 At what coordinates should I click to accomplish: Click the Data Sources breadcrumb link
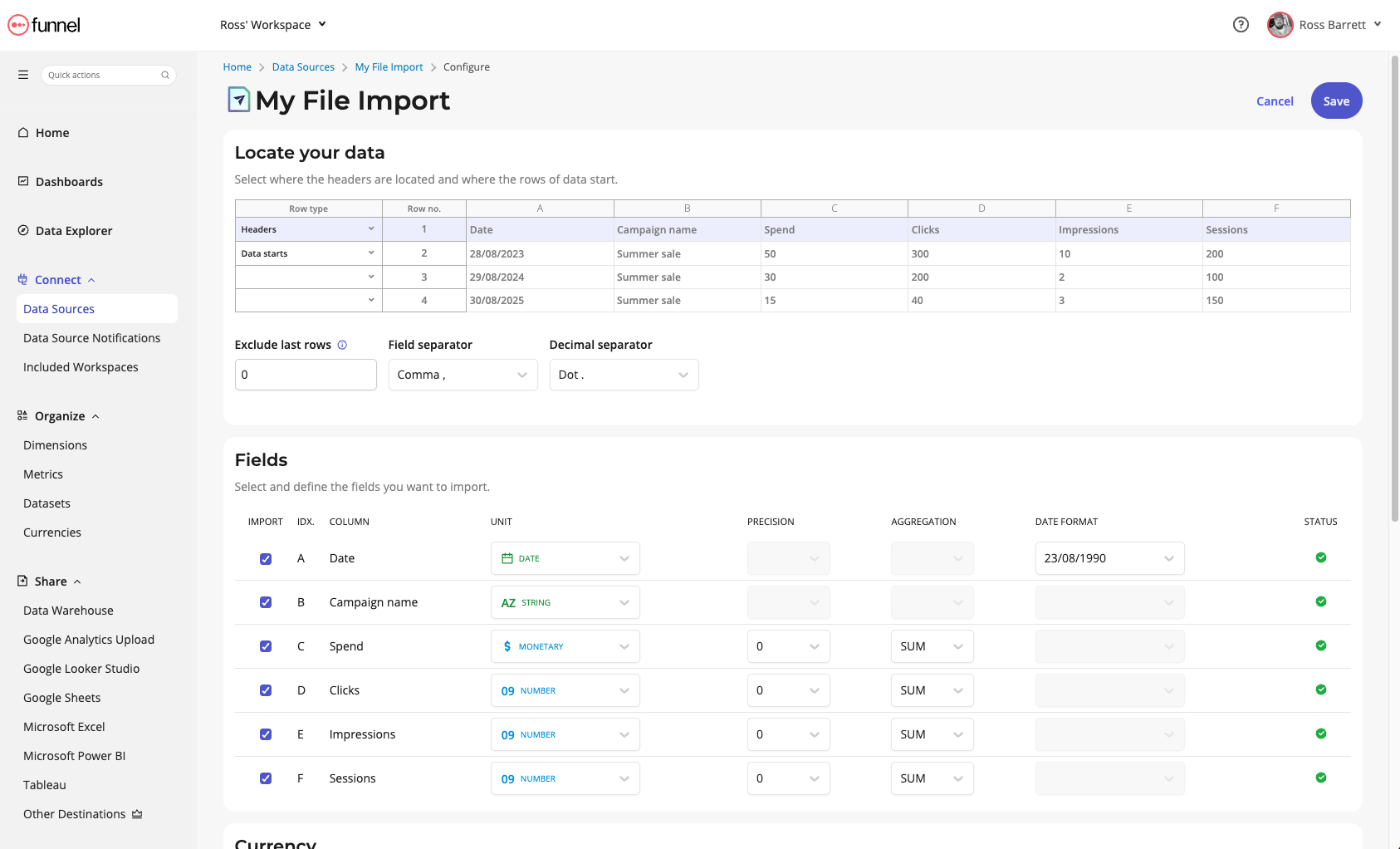point(303,67)
